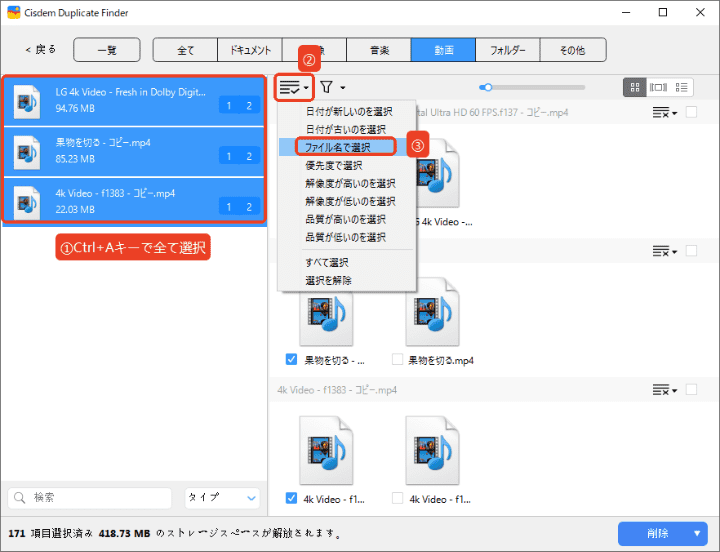The width and height of the screenshot is (720, 552).
Task: Click the search magnifier icon
Action: pos(21,497)
